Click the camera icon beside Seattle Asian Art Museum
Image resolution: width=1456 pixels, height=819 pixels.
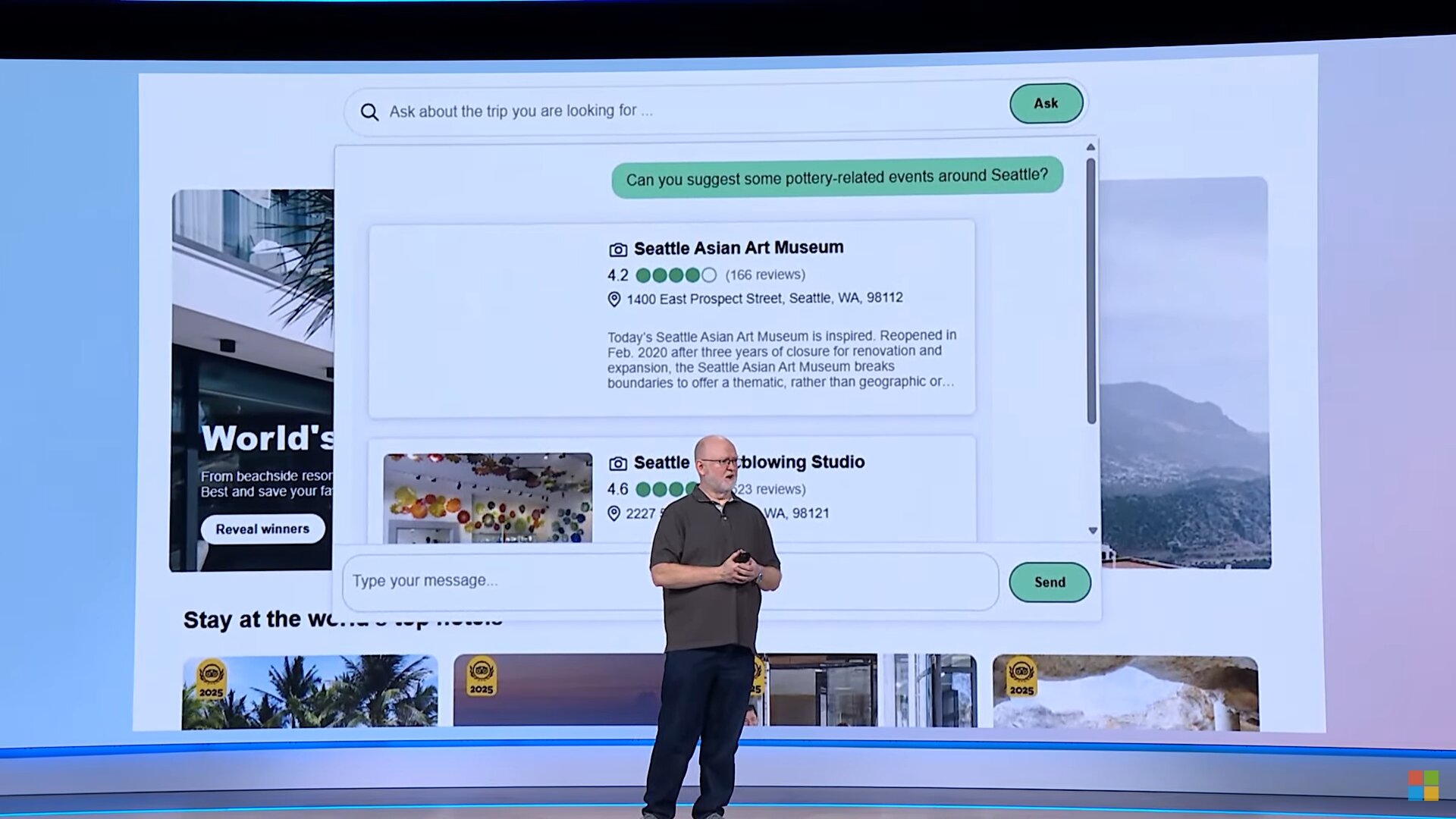pos(618,249)
